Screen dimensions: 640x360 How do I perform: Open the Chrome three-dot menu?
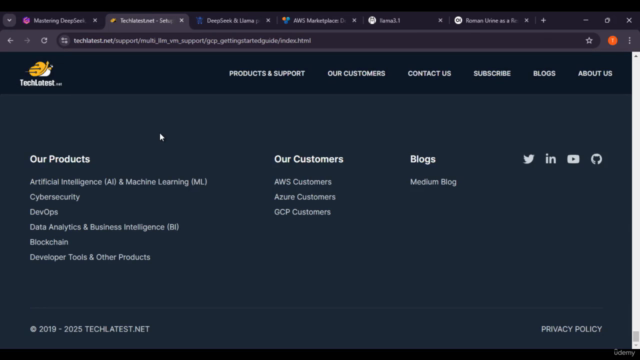click(629, 40)
